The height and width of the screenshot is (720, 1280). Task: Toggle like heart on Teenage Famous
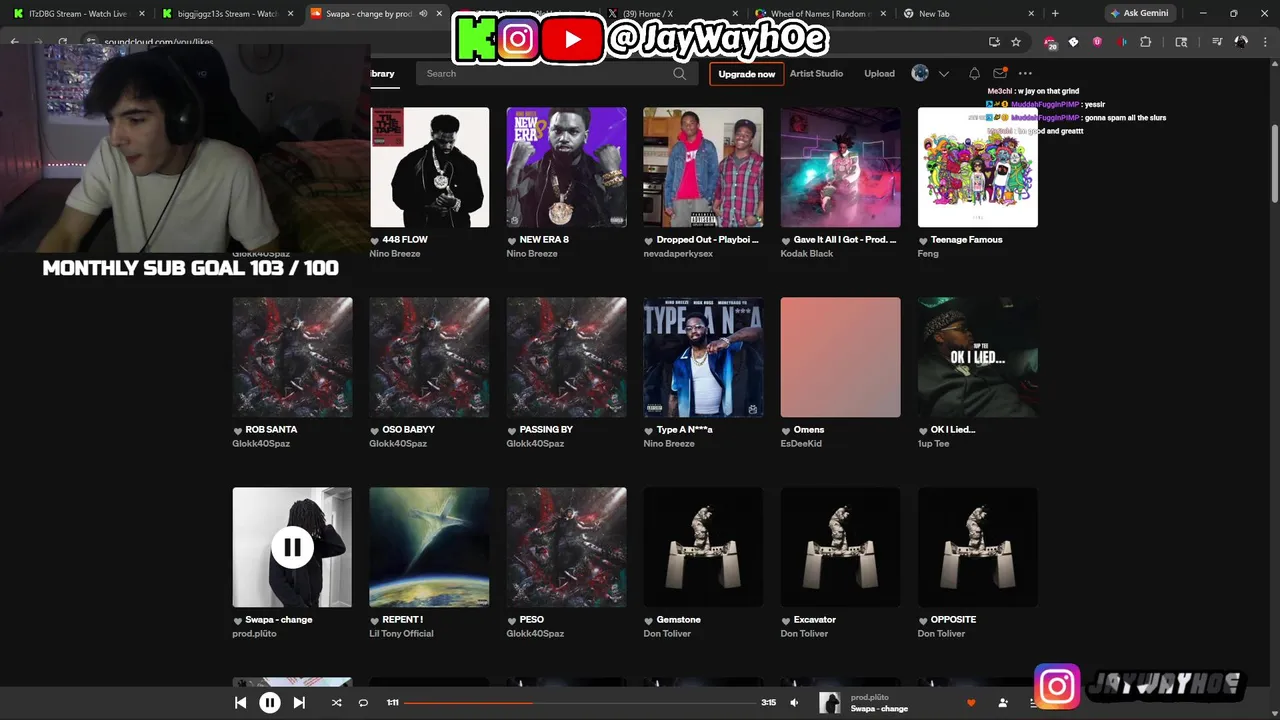tap(923, 241)
